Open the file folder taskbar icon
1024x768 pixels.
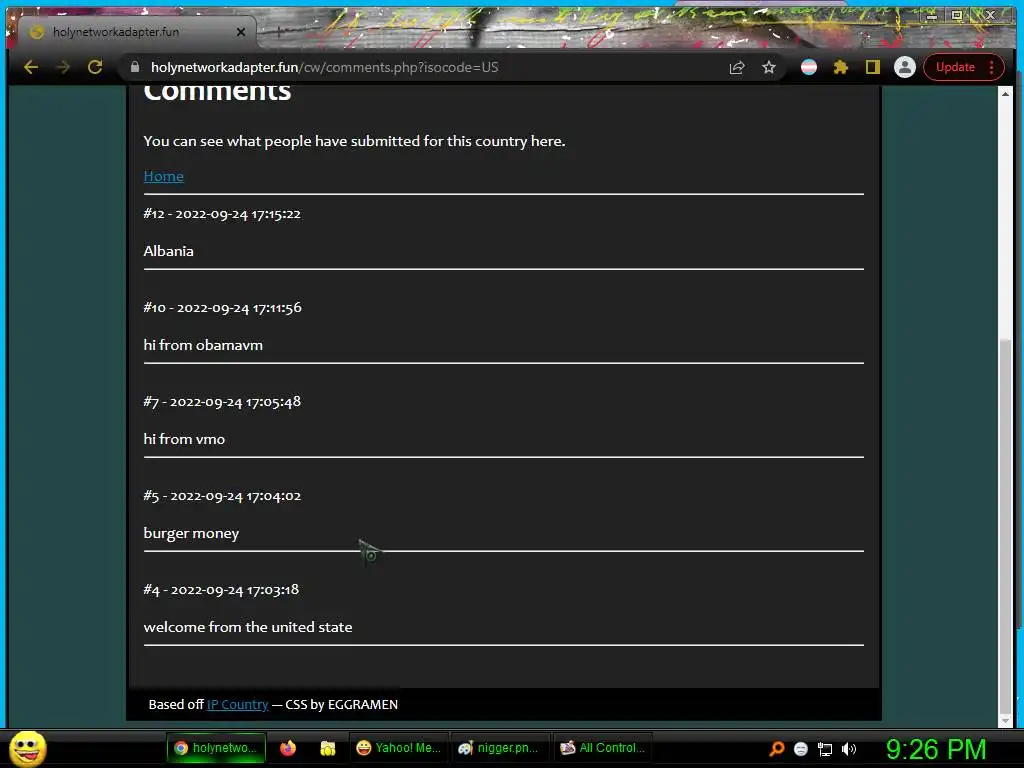pyautogui.click(x=328, y=748)
